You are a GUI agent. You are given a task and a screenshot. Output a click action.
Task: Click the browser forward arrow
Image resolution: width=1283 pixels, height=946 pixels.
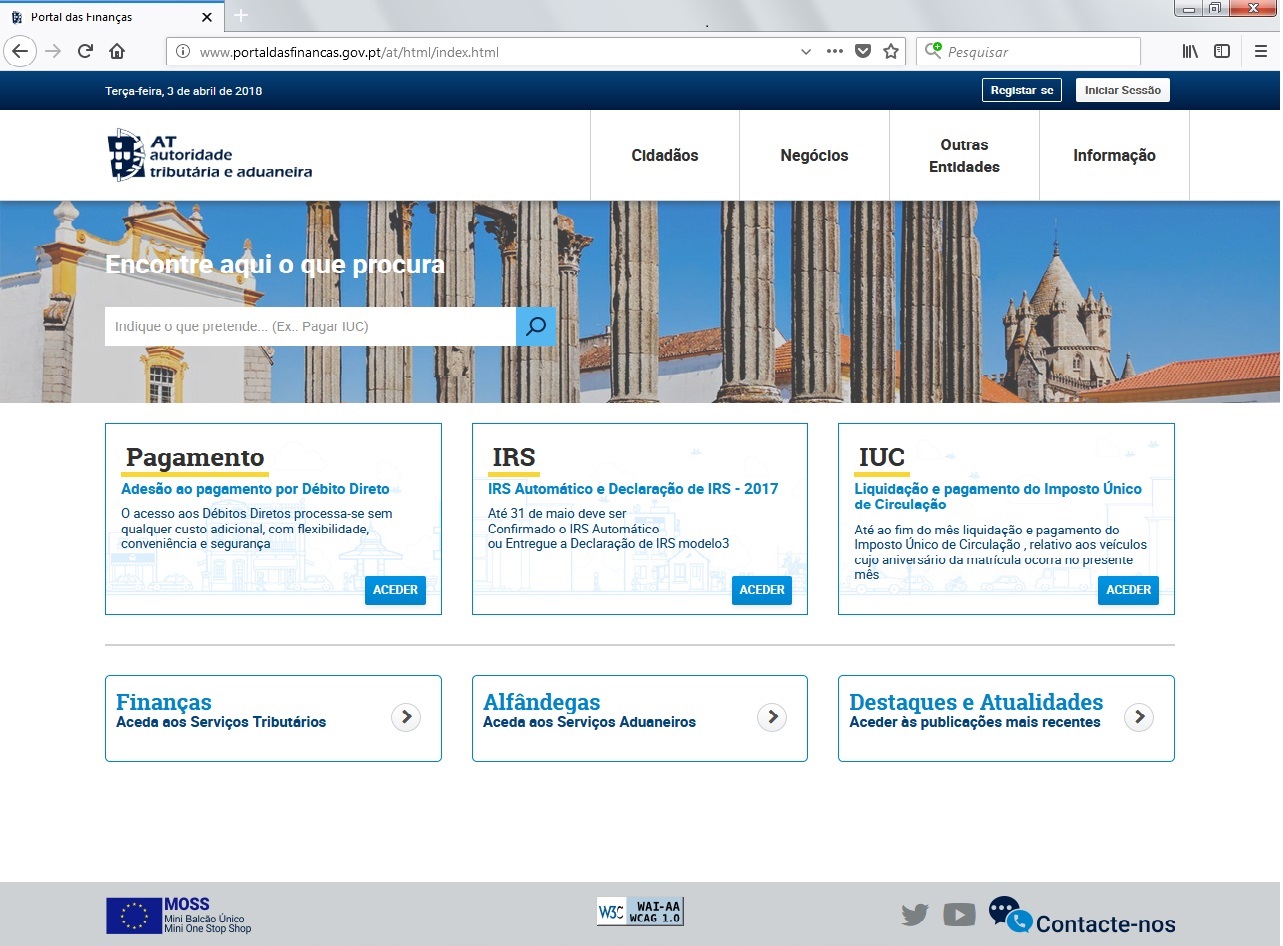pyautogui.click(x=53, y=51)
